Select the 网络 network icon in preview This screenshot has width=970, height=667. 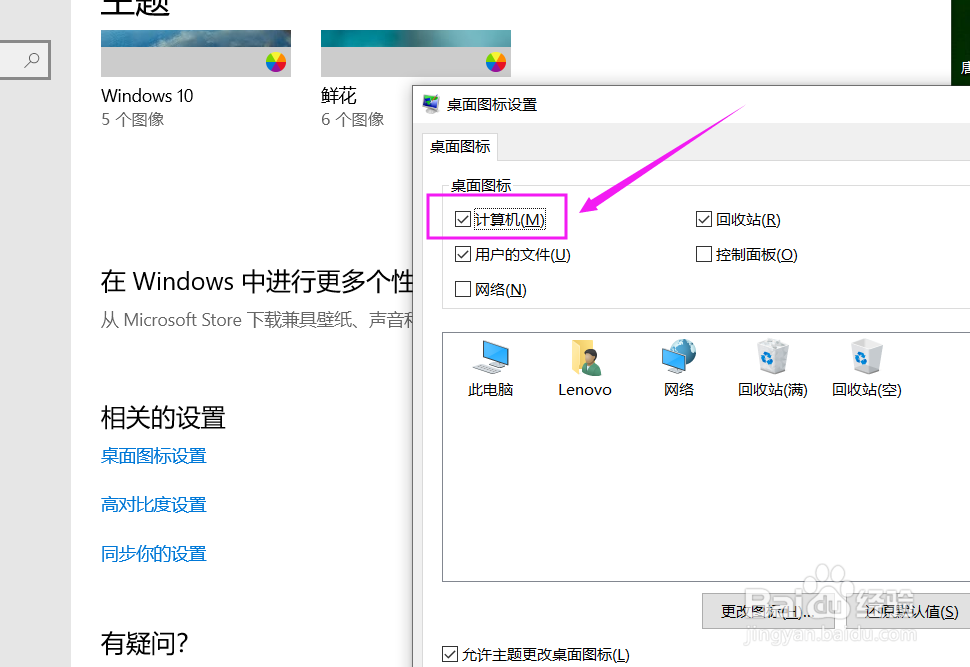pos(679,356)
